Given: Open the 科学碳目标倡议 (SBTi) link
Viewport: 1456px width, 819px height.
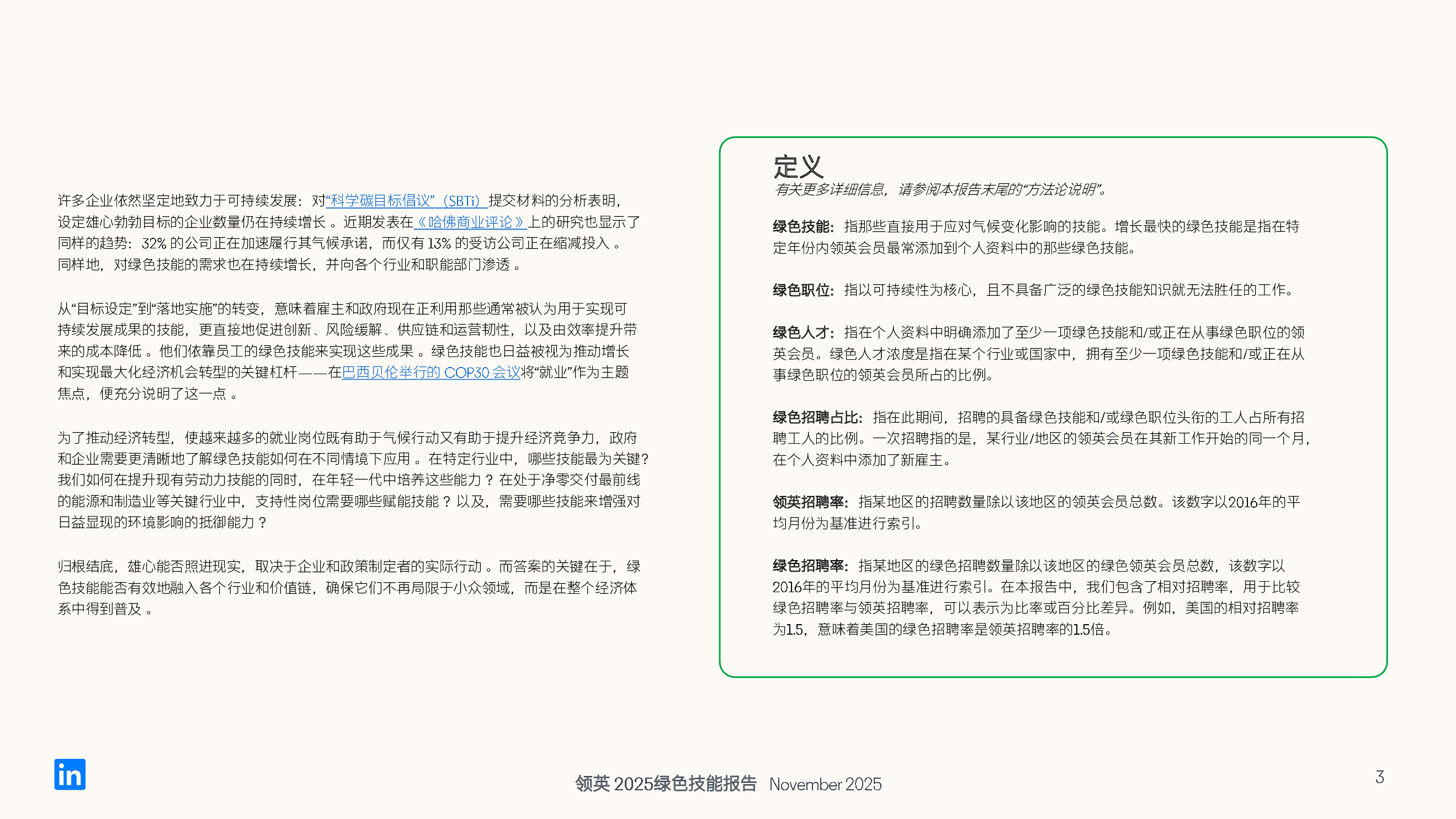Looking at the screenshot, I should pyautogui.click(x=406, y=201).
